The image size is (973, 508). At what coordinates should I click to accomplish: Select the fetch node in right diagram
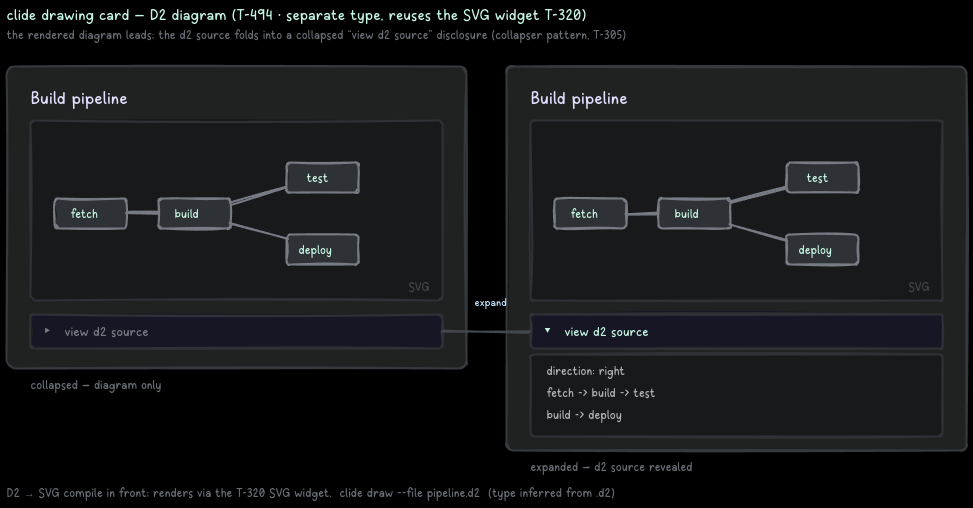(x=590, y=213)
